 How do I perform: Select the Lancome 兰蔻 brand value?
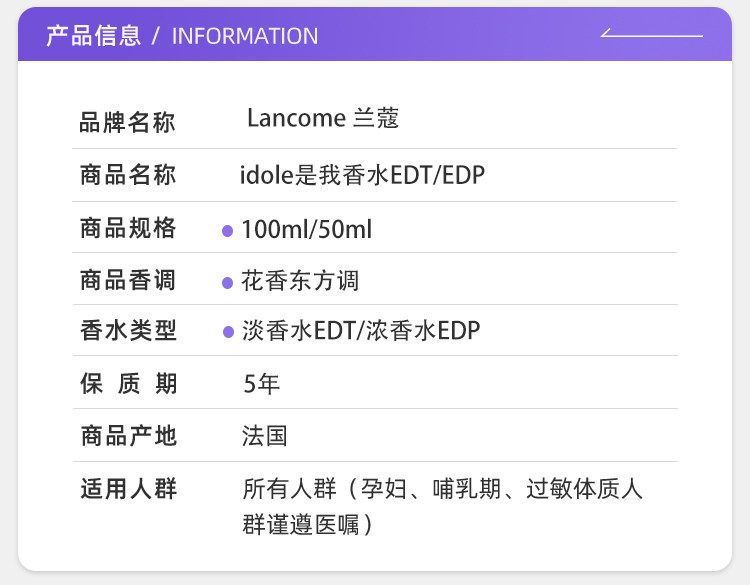323,119
